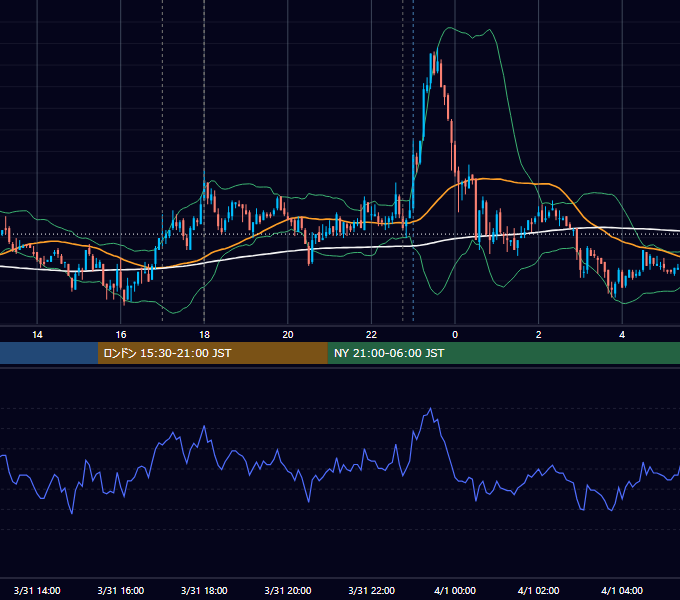This screenshot has height=600, width=680.
Task: Click the 3/31 16:00 date label
Action: pos(121,590)
